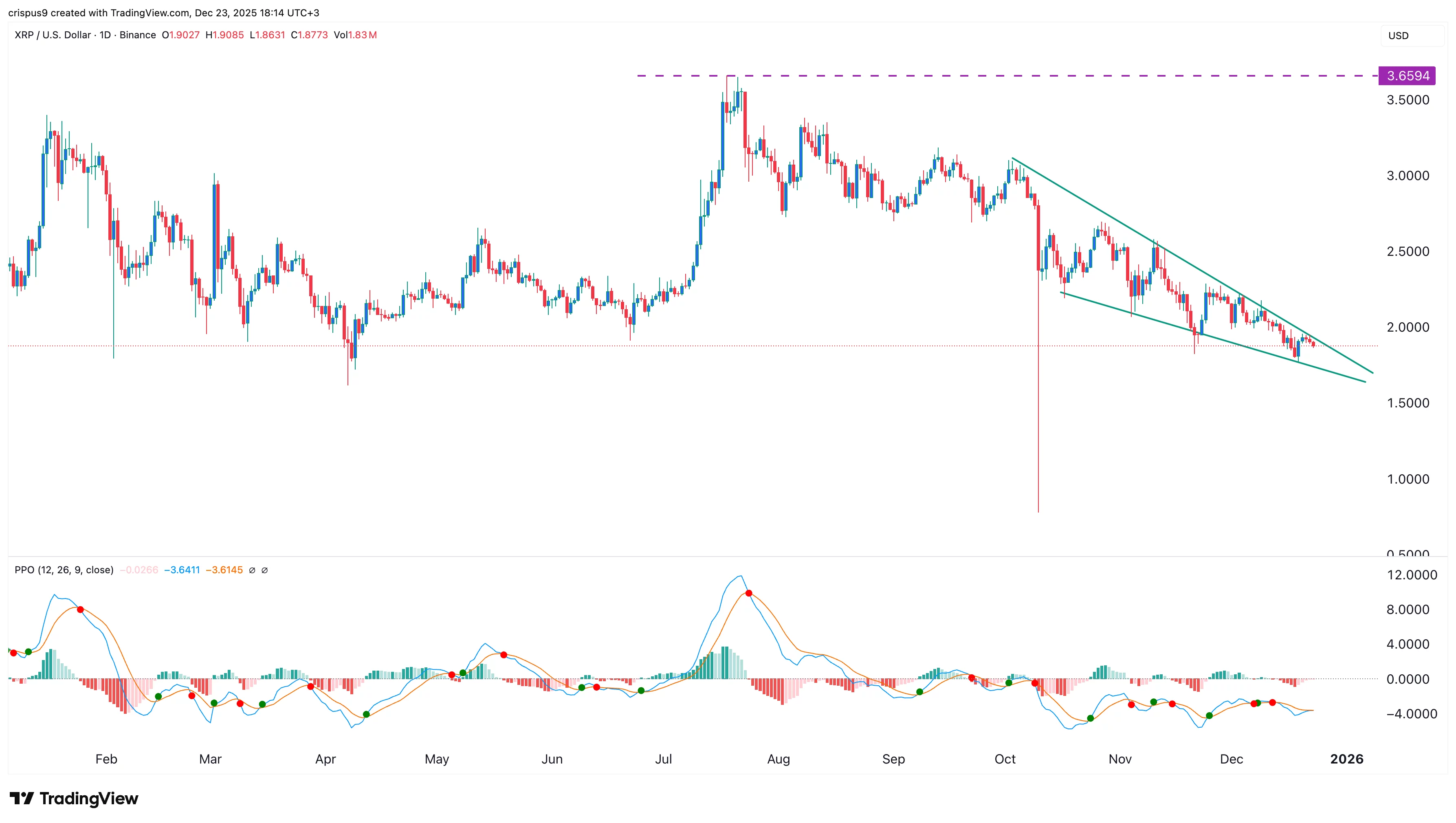Click the 2026 label on the time axis
Image resolution: width=1456 pixels, height=823 pixels.
coord(1348,759)
